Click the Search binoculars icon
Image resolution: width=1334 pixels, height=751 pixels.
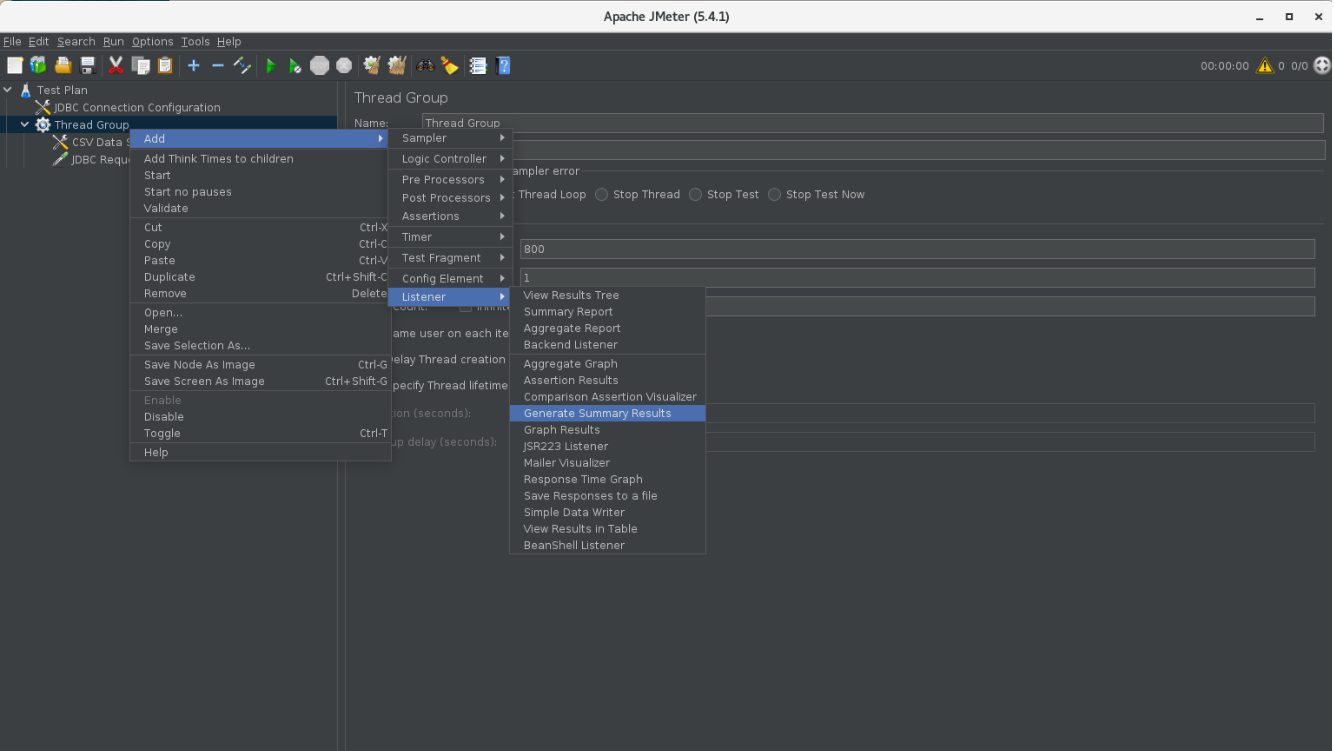425,65
